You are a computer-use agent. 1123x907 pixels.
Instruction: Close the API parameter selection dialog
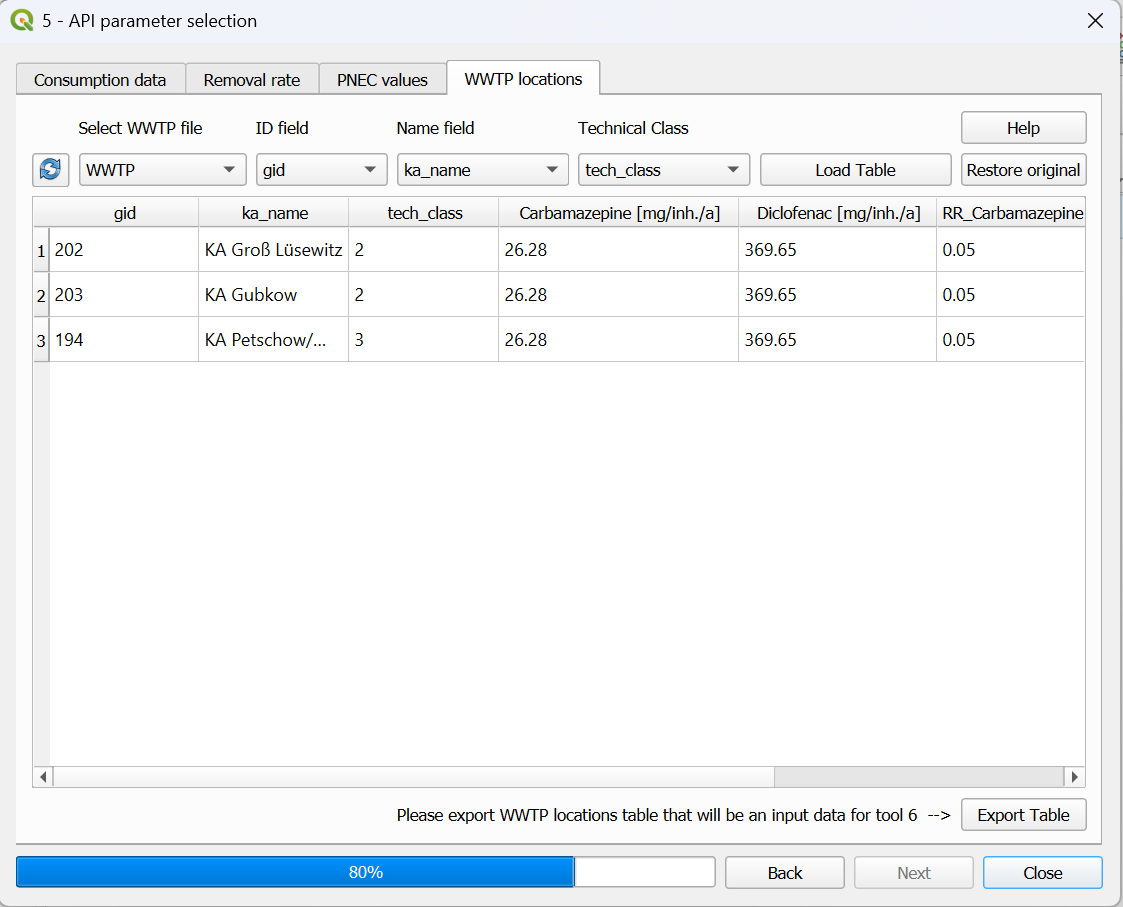pos(1095,21)
